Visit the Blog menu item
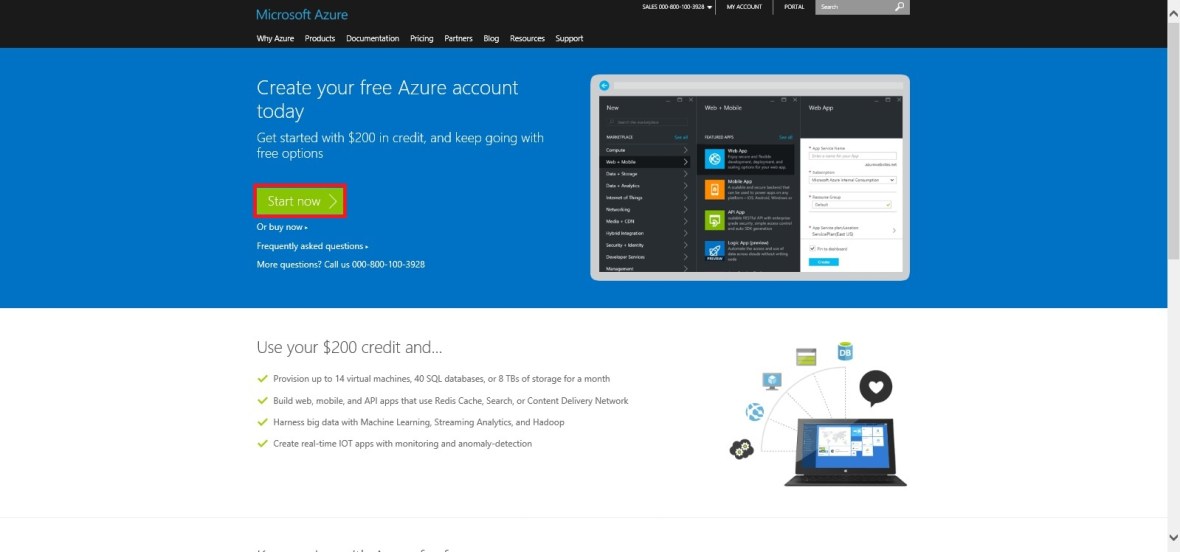The width and height of the screenshot is (1180, 552). pos(491,38)
